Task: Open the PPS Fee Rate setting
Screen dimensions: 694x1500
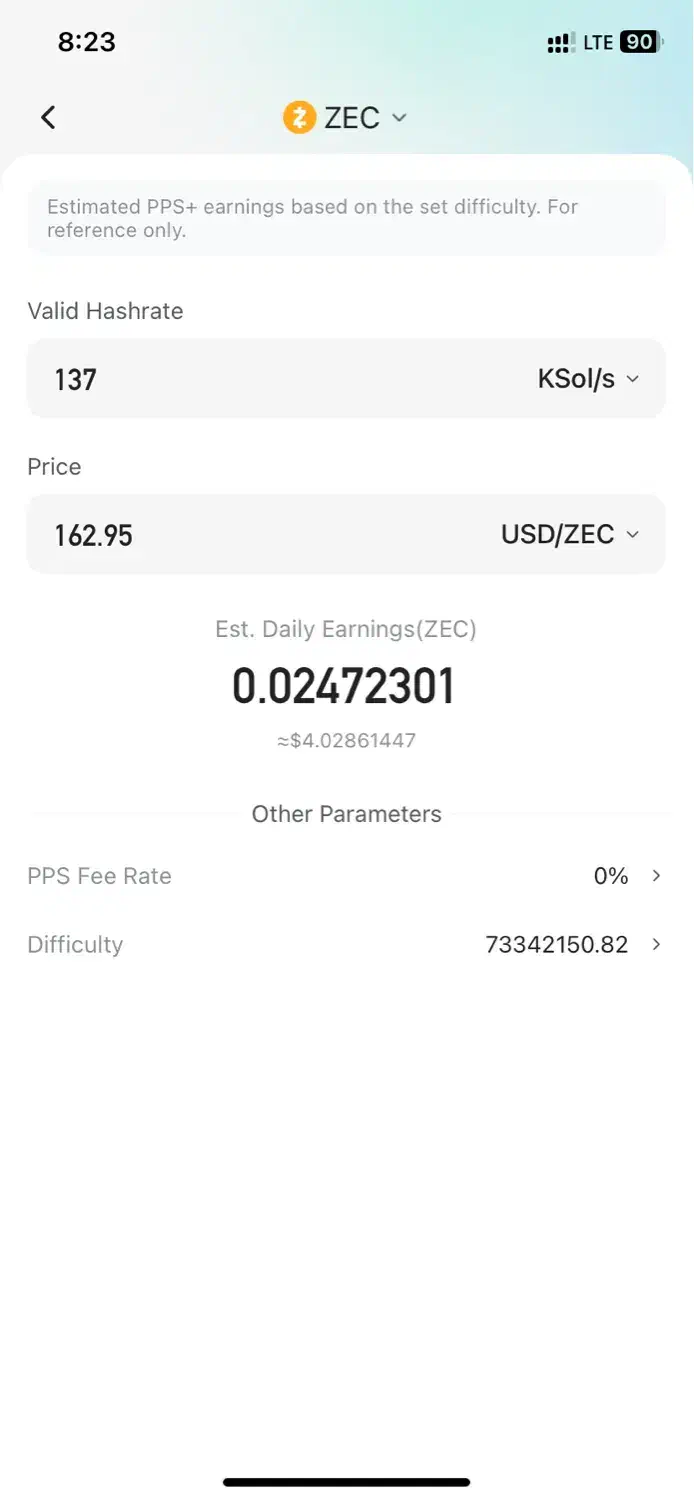Action: tap(100, 876)
